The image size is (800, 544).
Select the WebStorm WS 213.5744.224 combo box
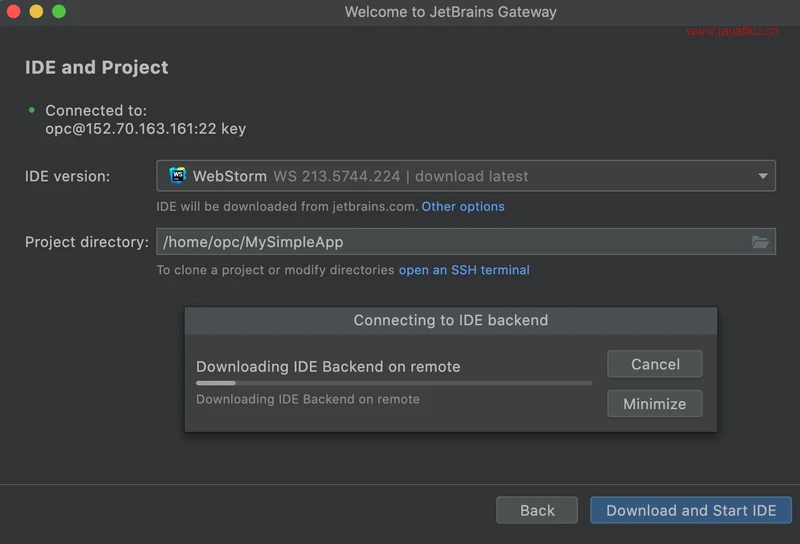(466, 176)
